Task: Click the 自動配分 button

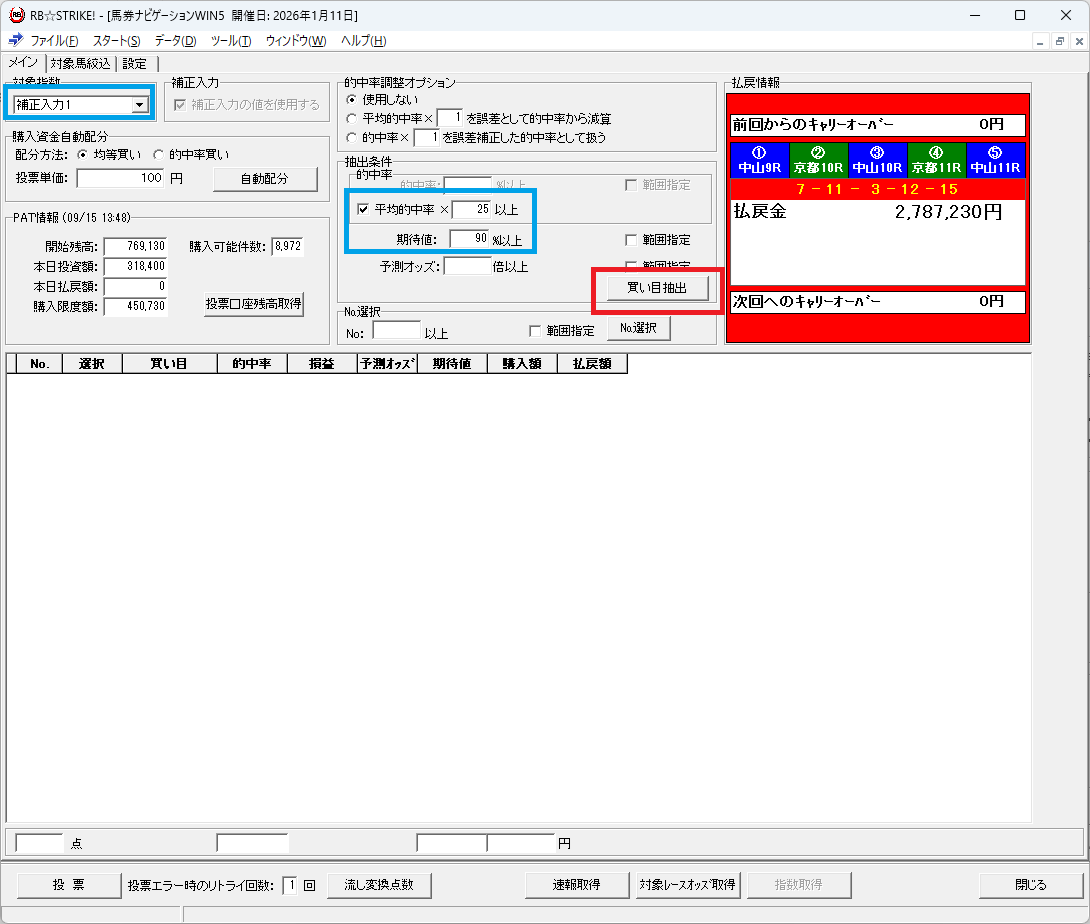Action: point(265,179)
